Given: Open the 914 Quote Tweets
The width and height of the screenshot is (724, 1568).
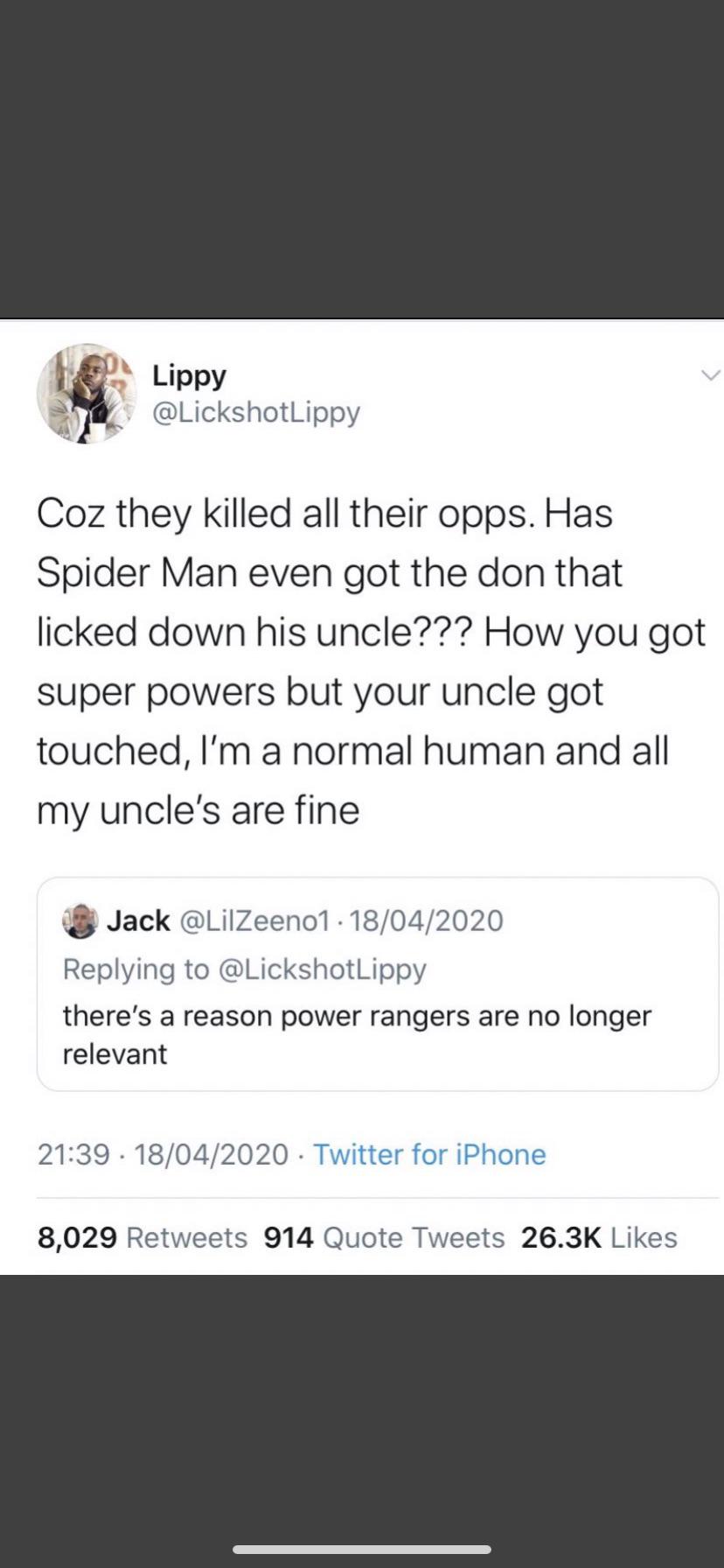Looking at the screenshot, I should coord(383,1237).
